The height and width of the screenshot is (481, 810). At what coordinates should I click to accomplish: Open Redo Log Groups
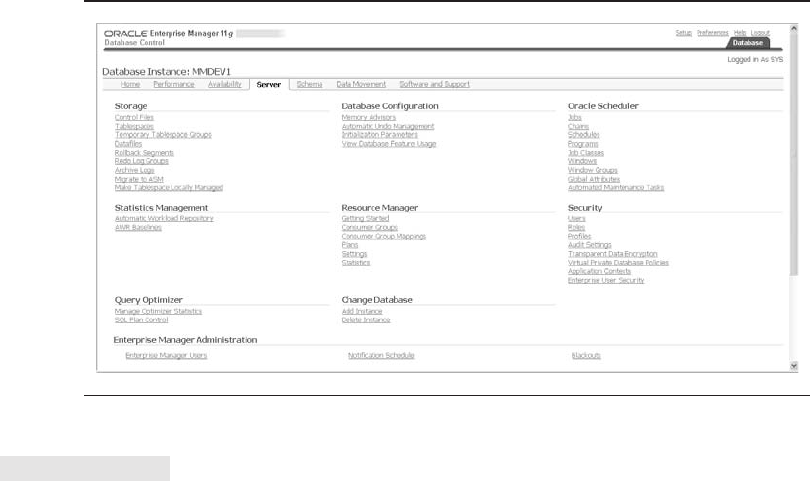click(142, 161)
